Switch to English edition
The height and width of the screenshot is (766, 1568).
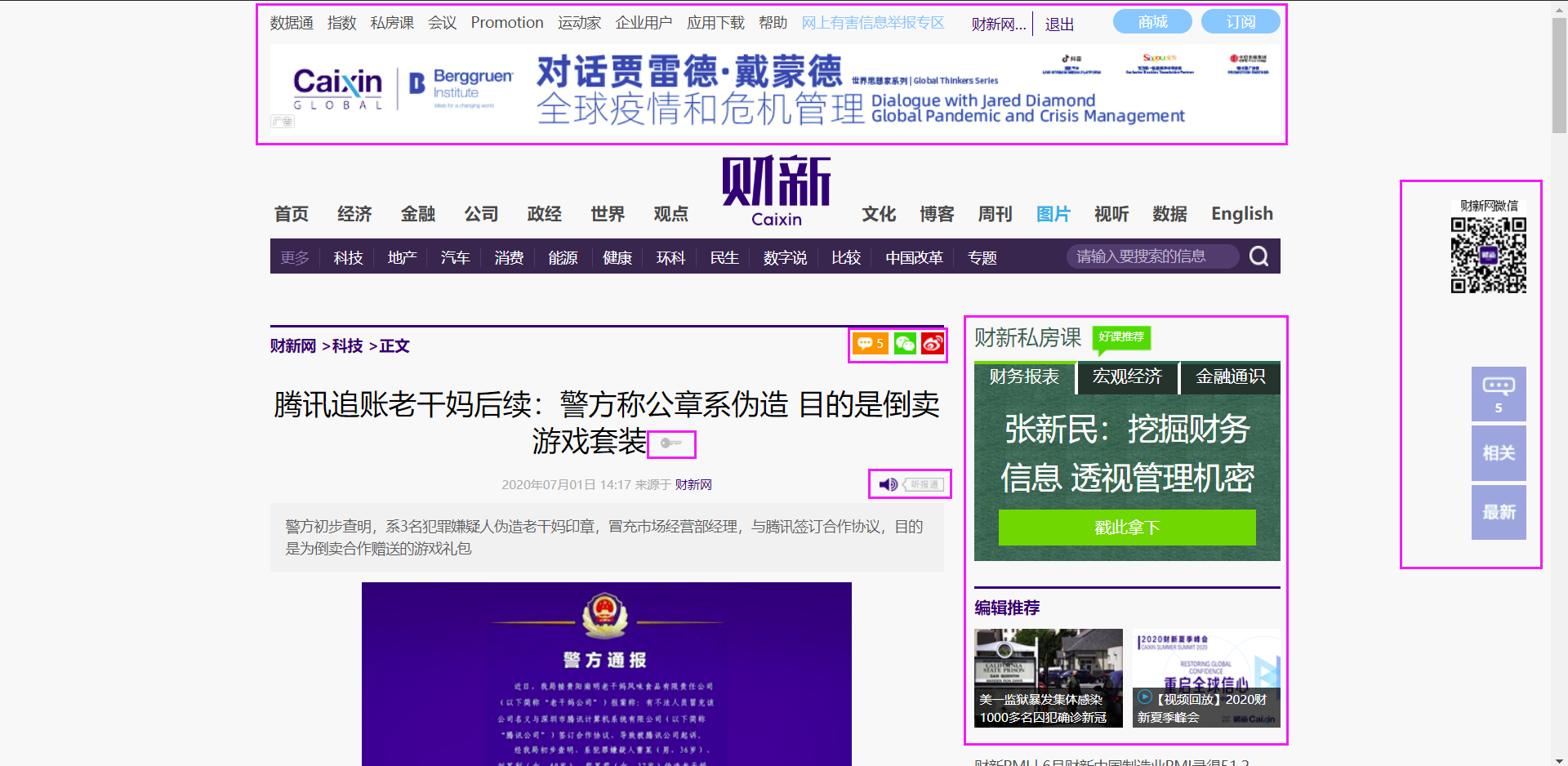pyautogui.click(x=1242, y=214)
